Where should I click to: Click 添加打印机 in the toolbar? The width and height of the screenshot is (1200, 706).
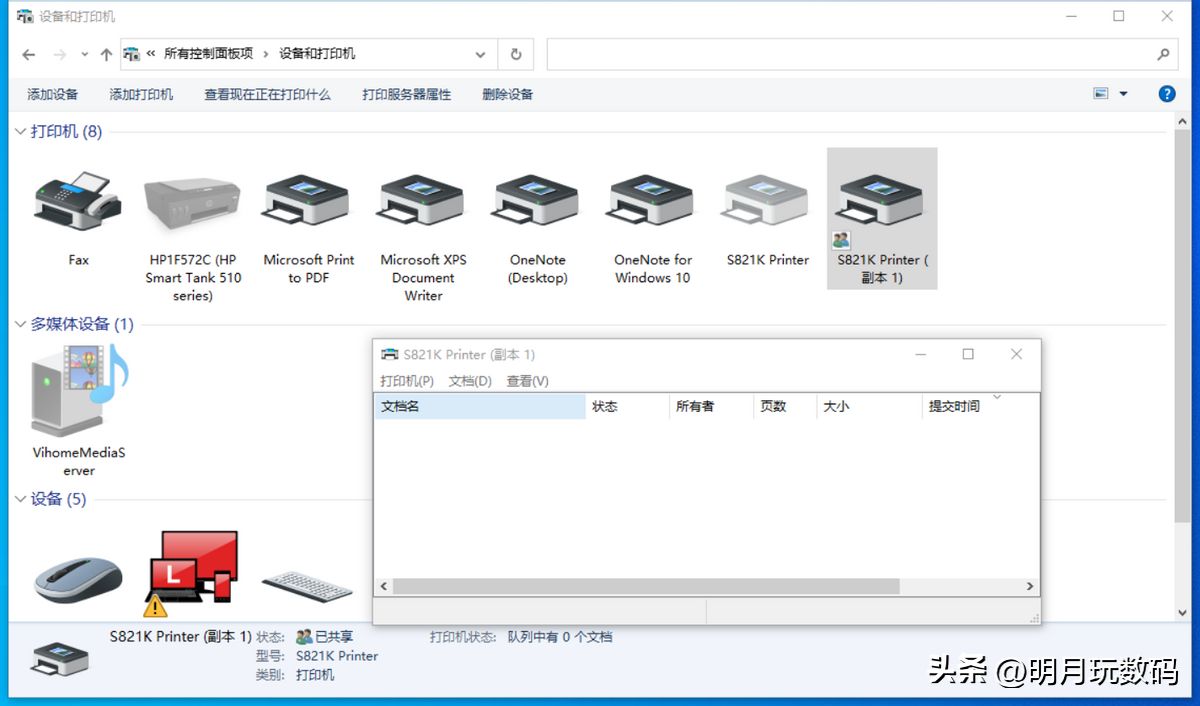coord(141,94)
